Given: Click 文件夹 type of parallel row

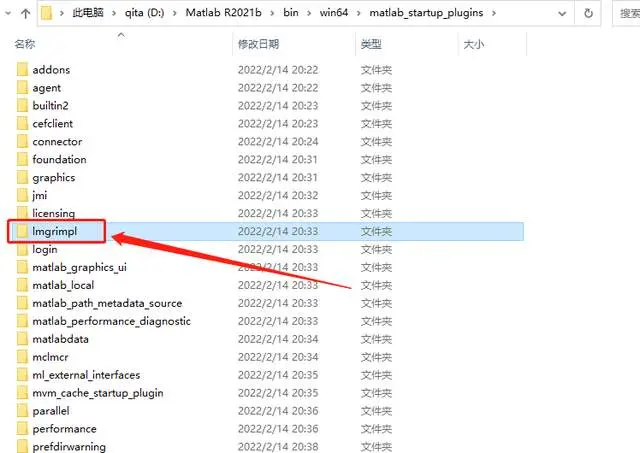Looking at the screenshot, I should [376, 411].
